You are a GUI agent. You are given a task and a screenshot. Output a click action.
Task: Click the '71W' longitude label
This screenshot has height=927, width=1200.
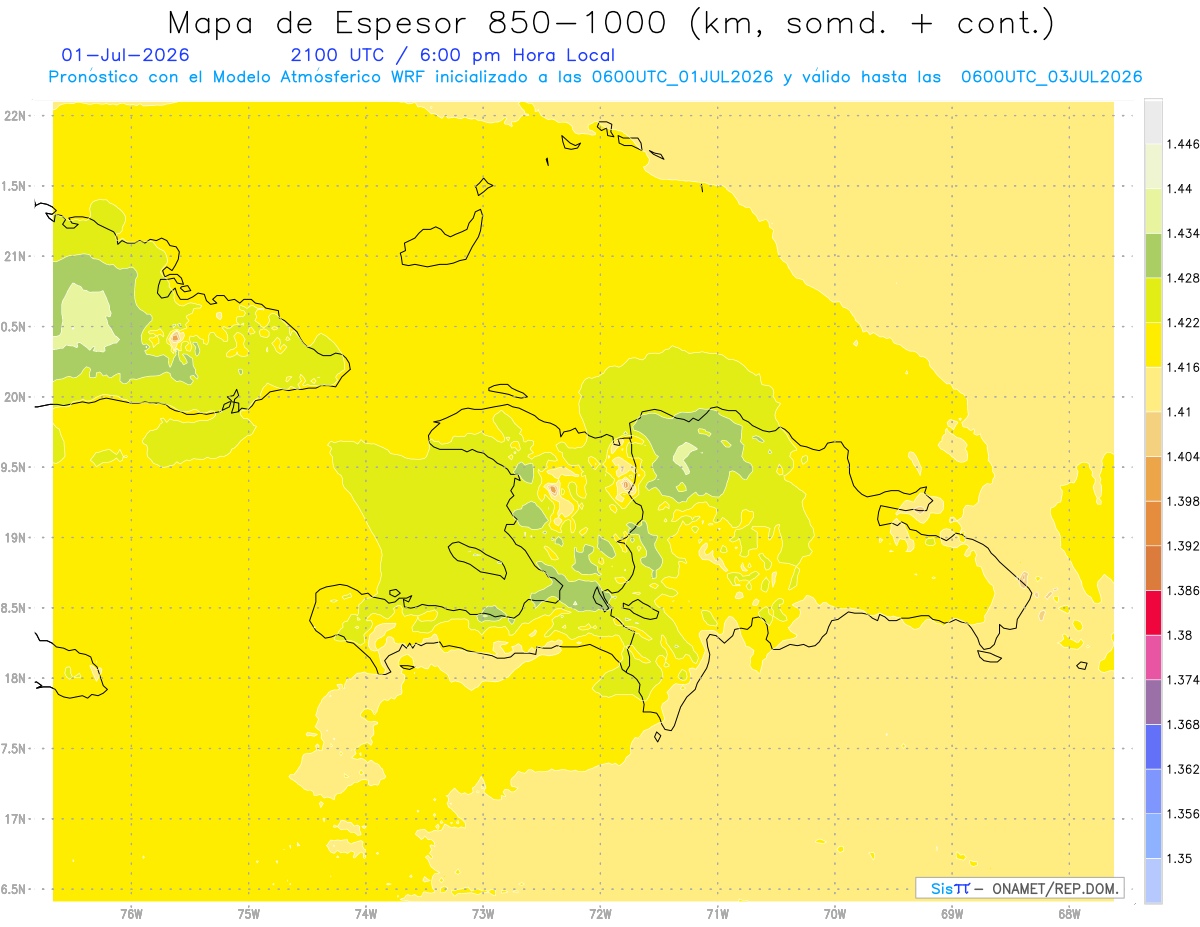pyautogui.click(x=717, y=913)
